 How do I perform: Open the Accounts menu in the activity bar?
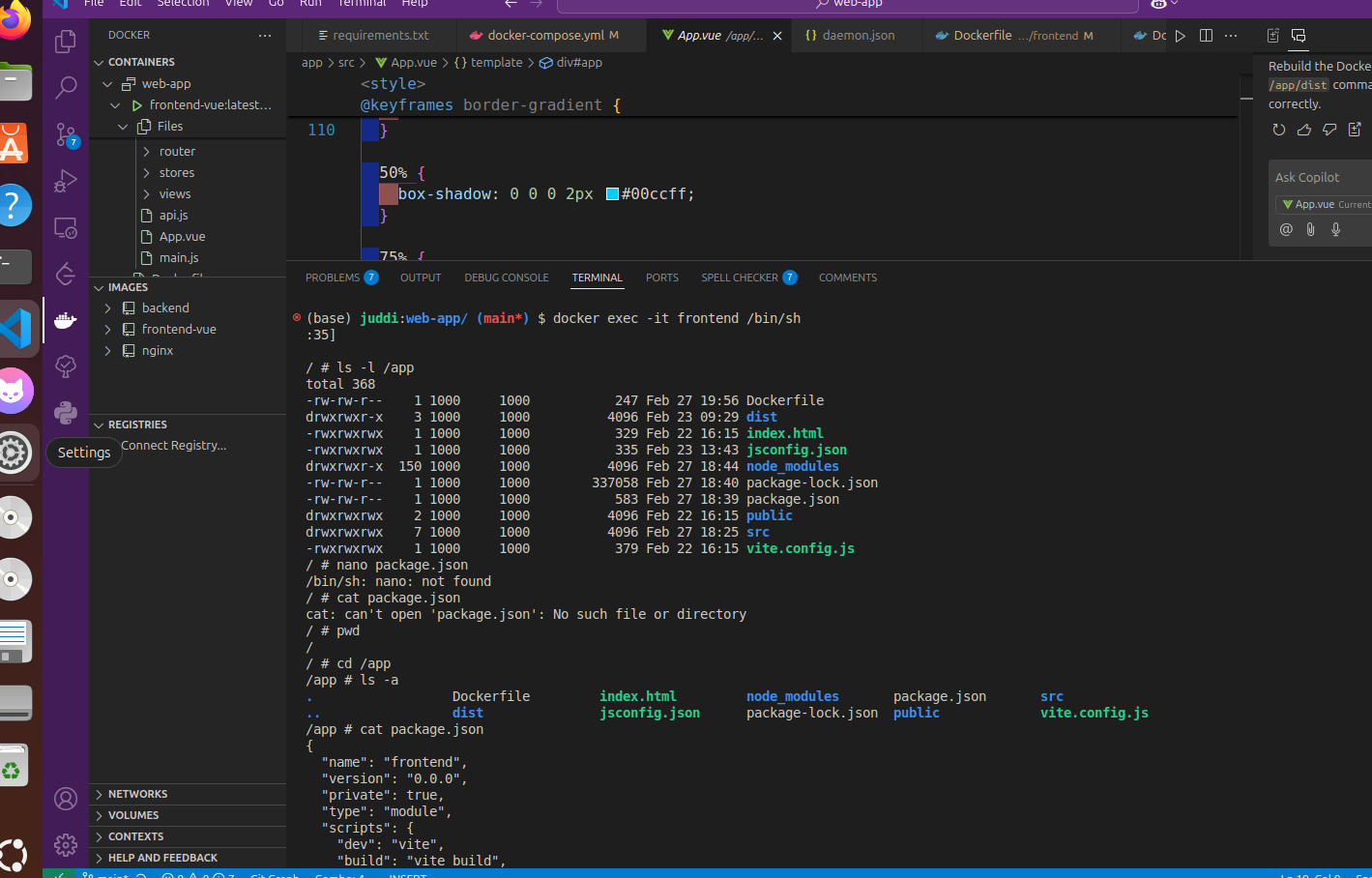pyautogui.click(x=66, y=799)
